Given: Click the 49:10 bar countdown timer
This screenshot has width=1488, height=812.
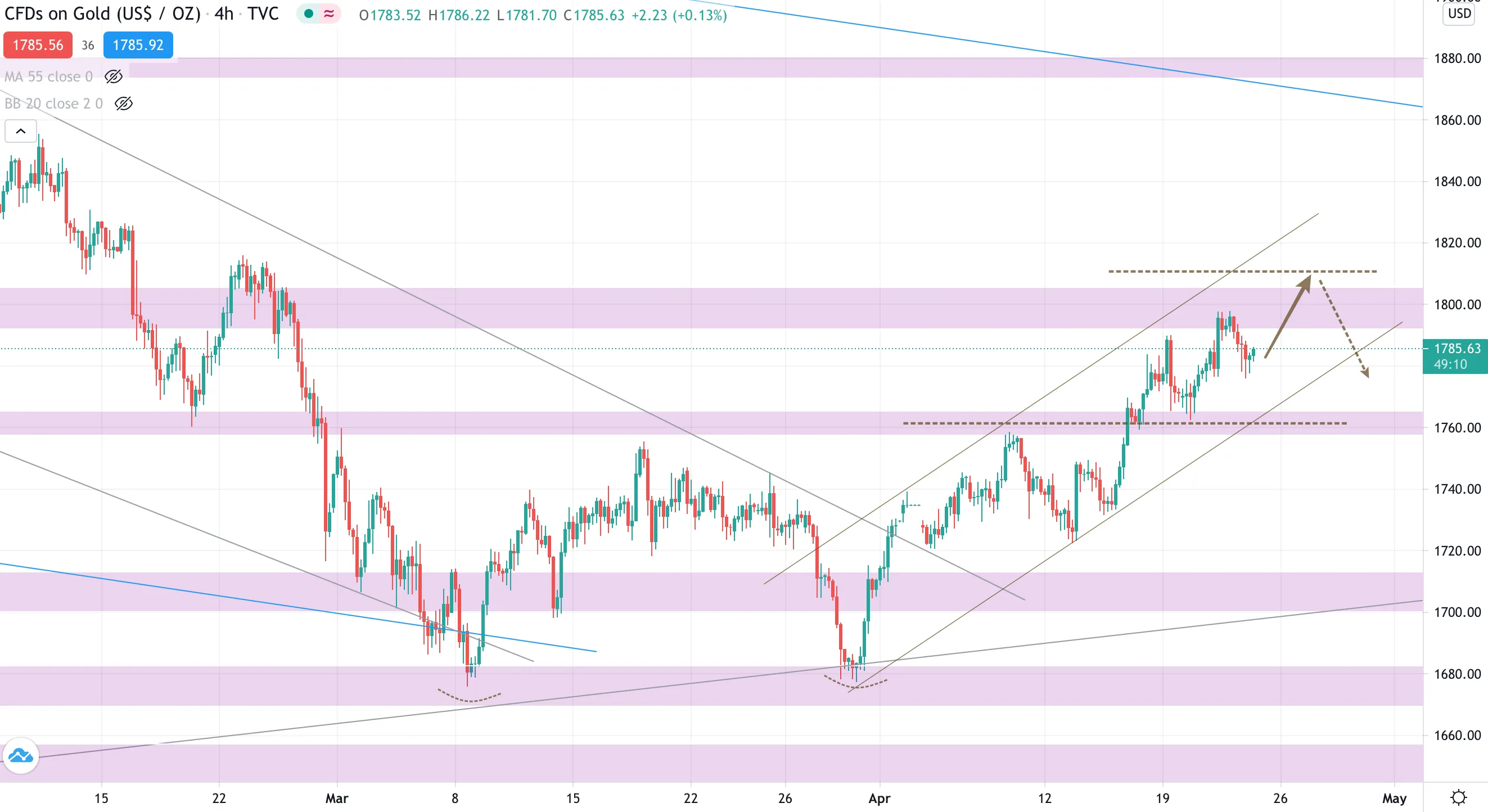Looking at the screenshot, I should point(1450,364).
